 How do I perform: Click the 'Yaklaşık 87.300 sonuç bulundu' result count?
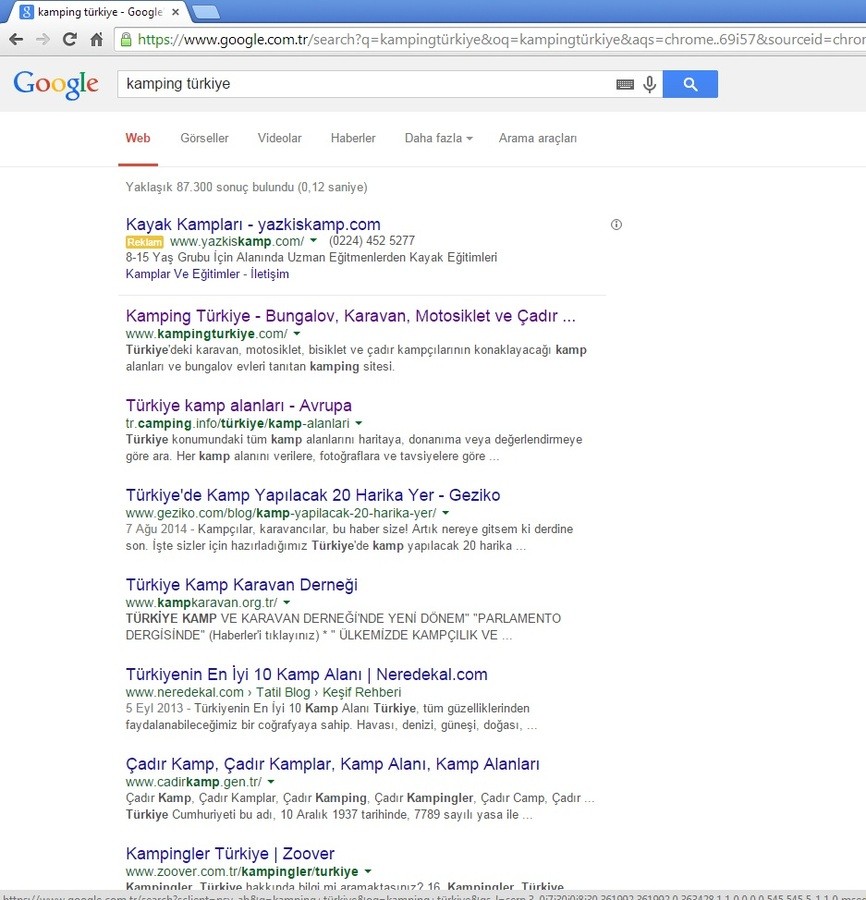[x=246, y=187]
